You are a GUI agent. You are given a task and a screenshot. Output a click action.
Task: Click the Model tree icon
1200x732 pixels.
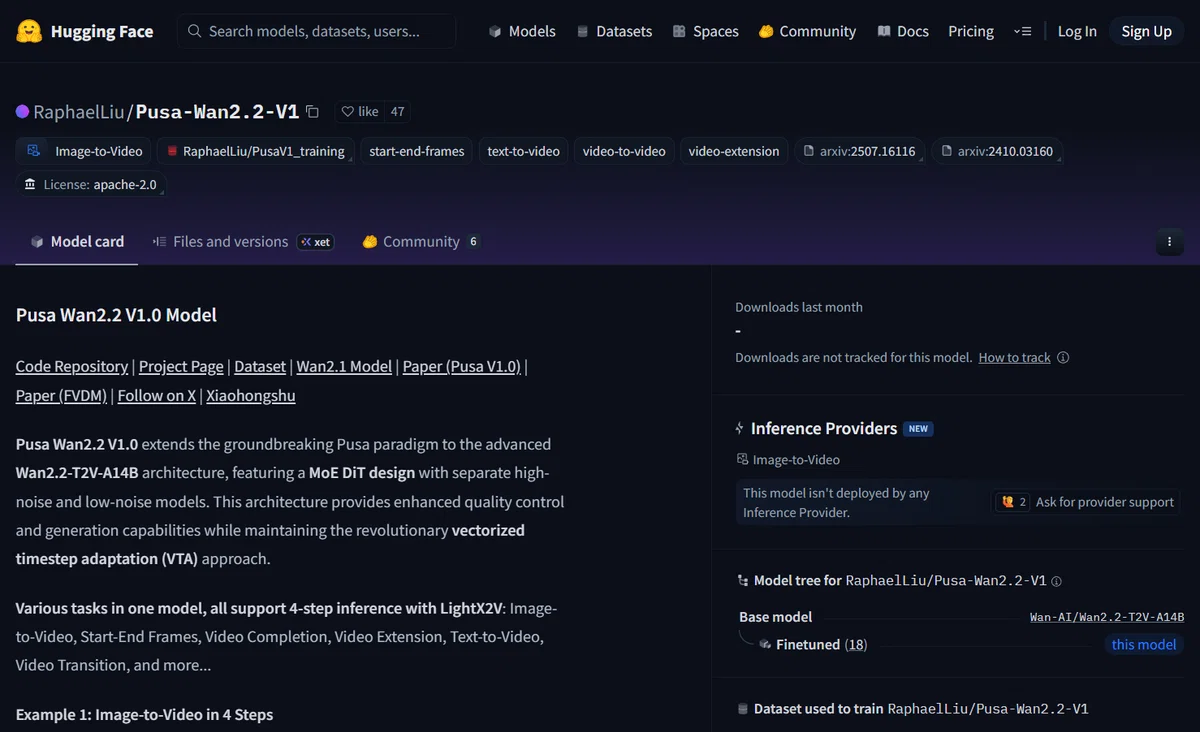tap(742, 580)
